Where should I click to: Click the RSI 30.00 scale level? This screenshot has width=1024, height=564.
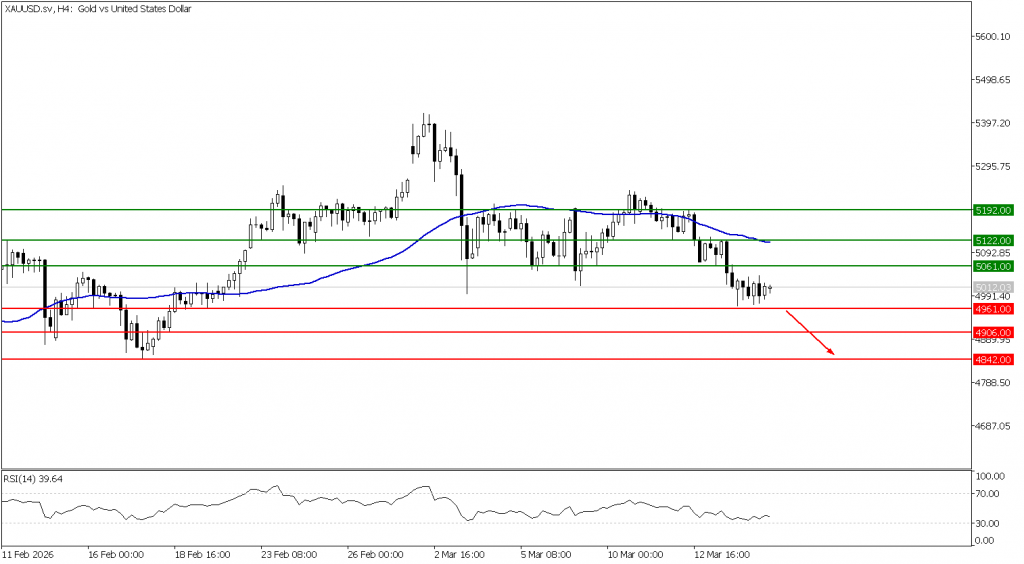click(x=990, y=523)
